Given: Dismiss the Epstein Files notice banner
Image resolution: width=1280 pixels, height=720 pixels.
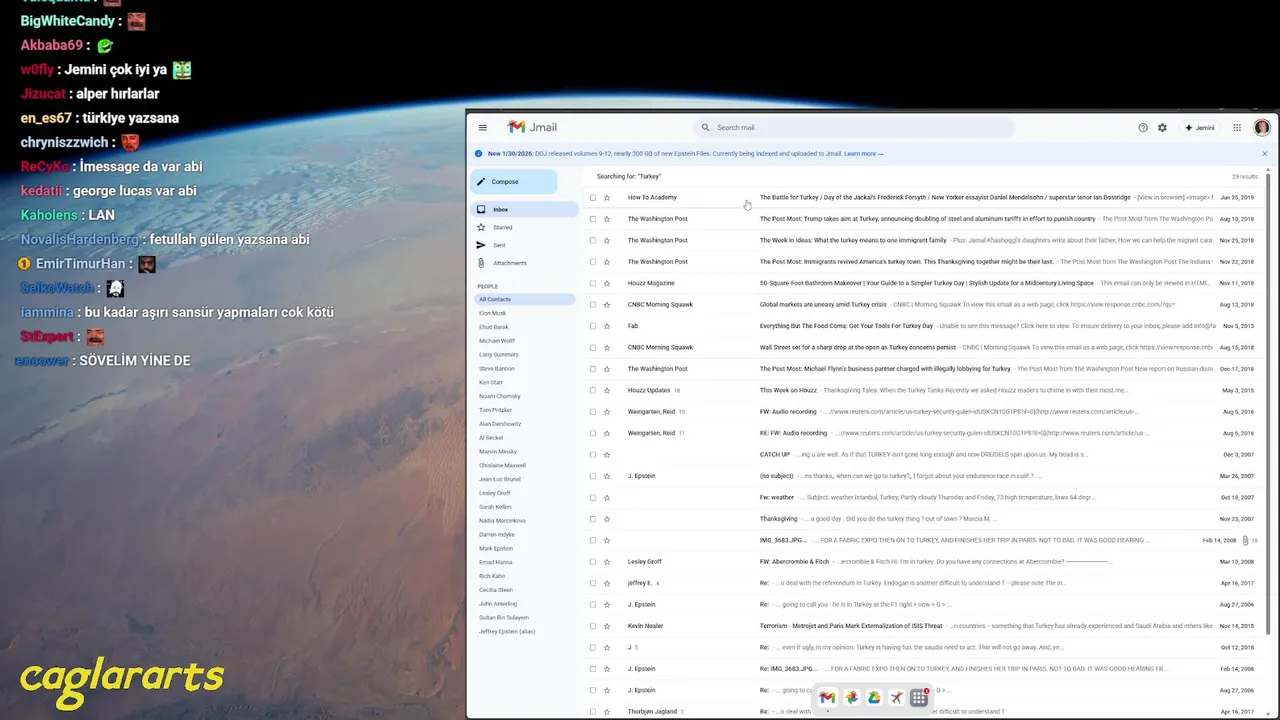Looking at the screenshot, I should [x=1264, y=154].
